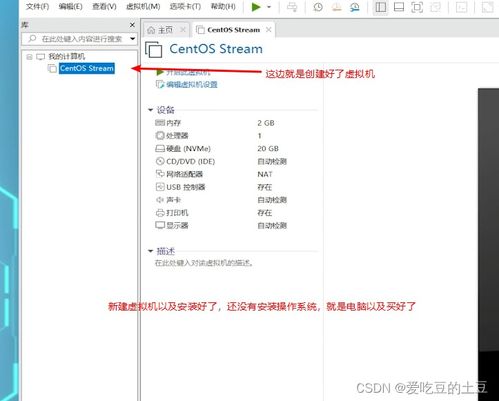The height and width of the screenshot is (401, 499).
Task: Open the 帮助(H) menu
Action: tap(223, 6)
